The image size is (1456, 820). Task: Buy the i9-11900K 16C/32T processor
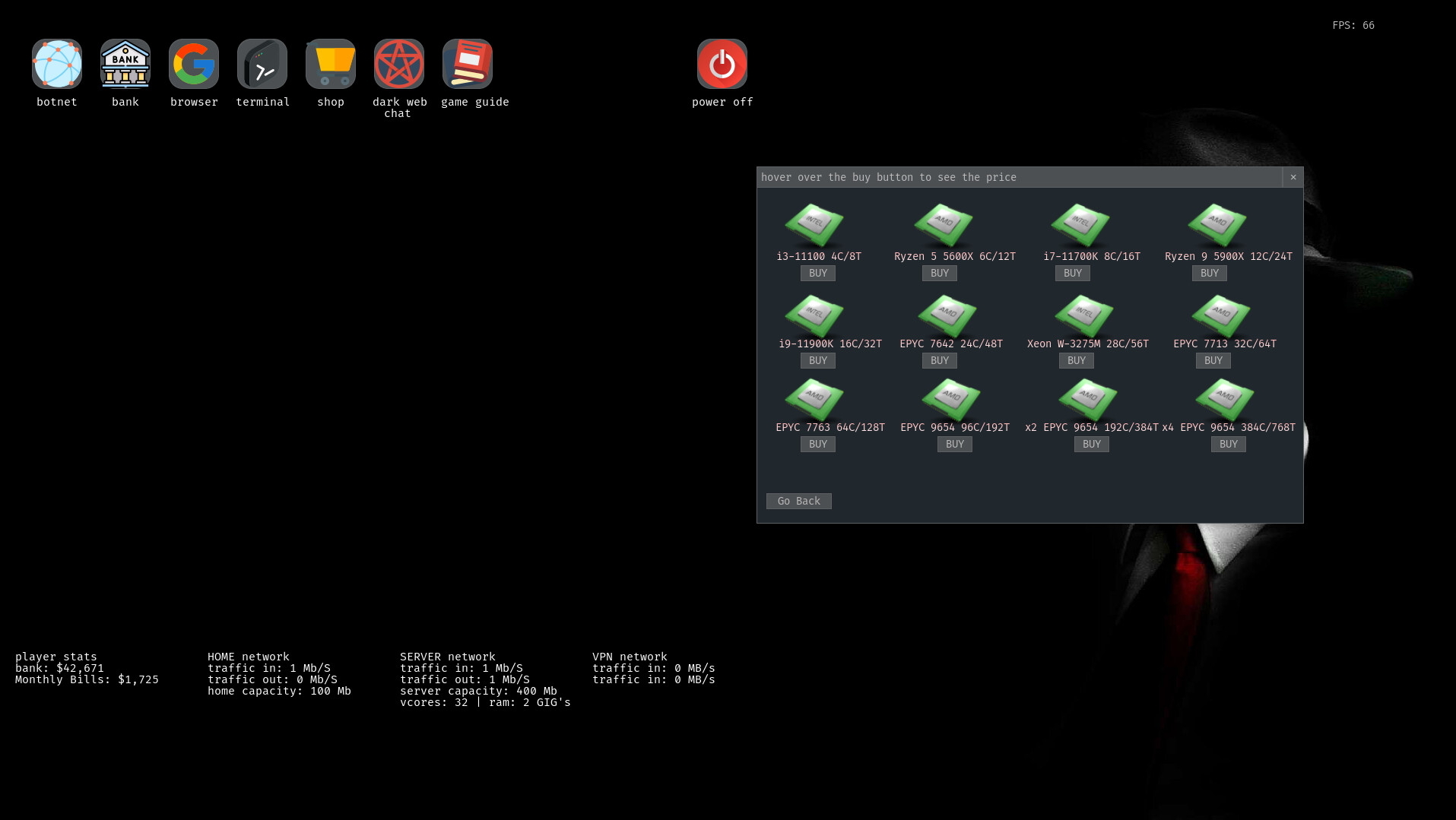pyautogui.click(x=817, y=360)
